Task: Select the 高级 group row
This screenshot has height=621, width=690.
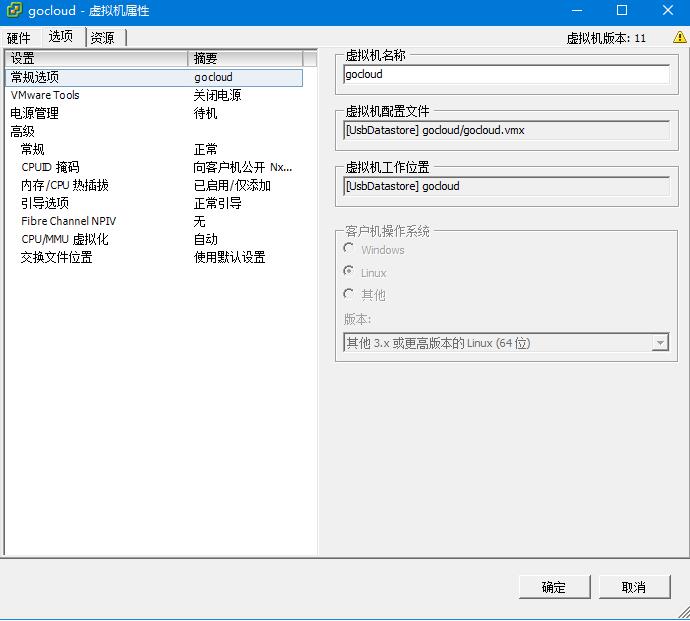Action: pos(154,131)
